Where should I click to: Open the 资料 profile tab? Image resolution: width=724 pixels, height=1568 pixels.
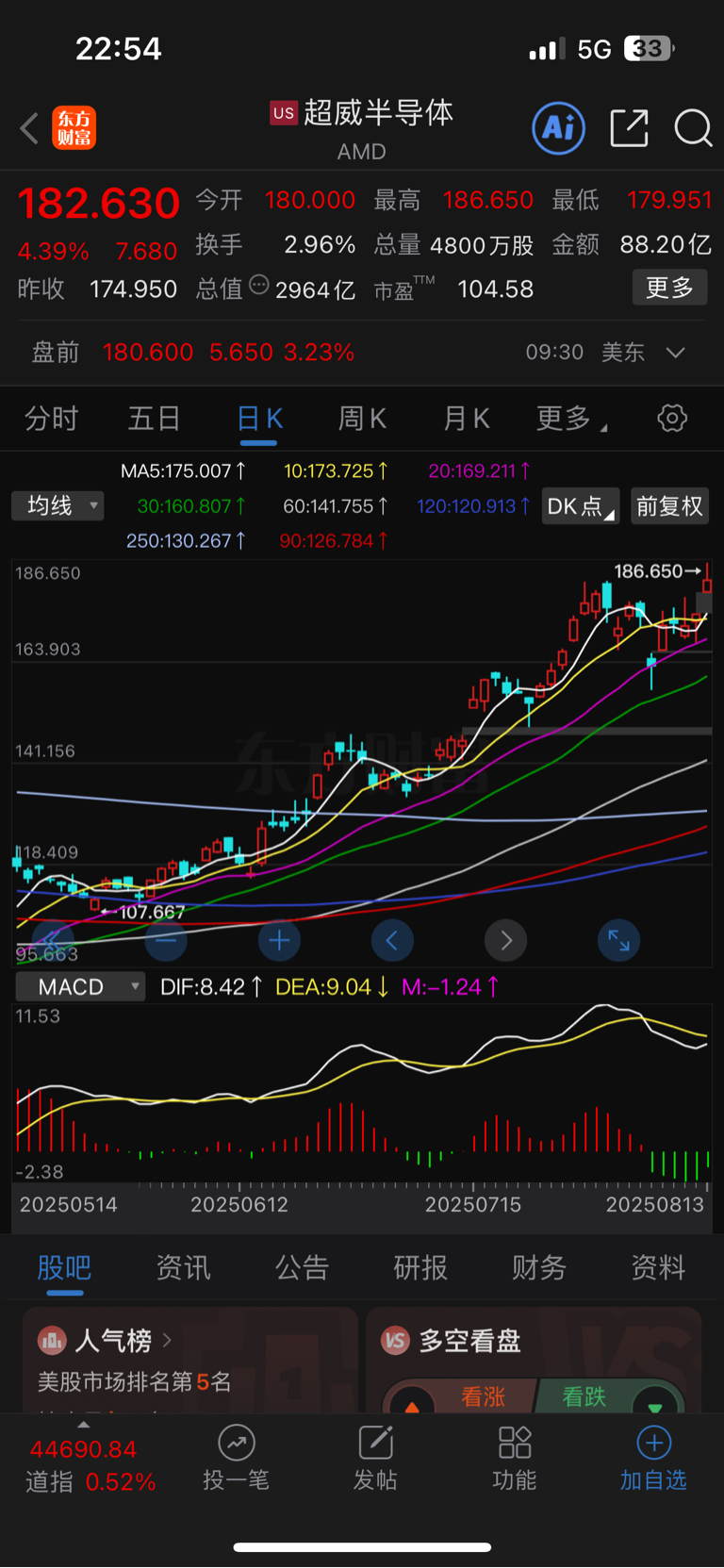pos(658,1267)
